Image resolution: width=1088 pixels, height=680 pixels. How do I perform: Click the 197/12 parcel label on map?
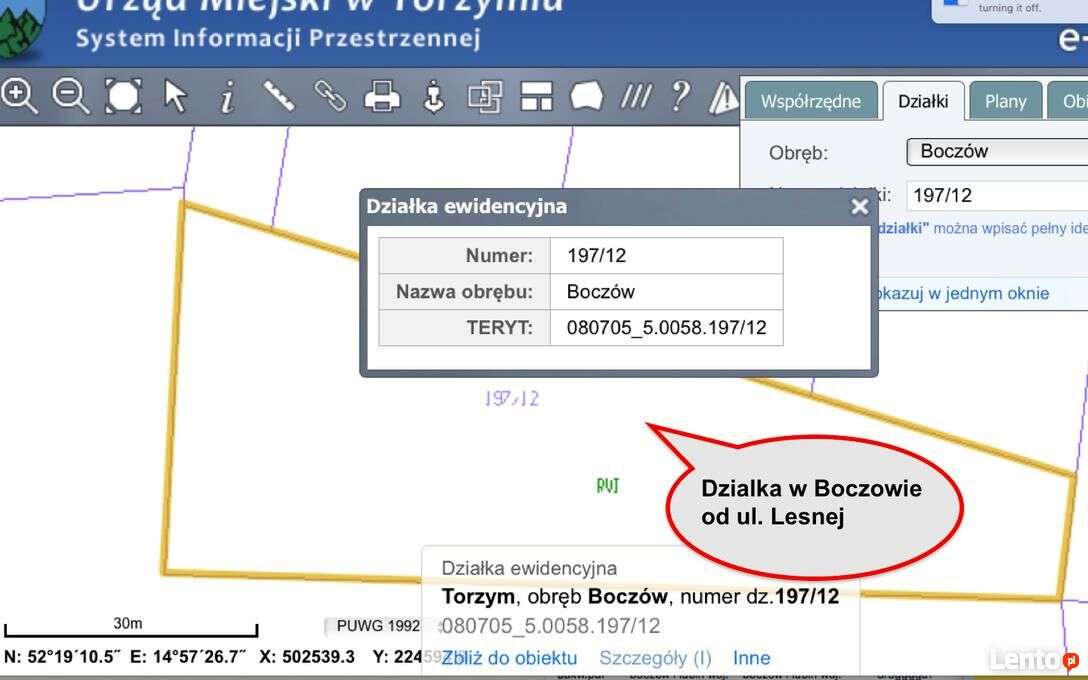coord(511,398)
